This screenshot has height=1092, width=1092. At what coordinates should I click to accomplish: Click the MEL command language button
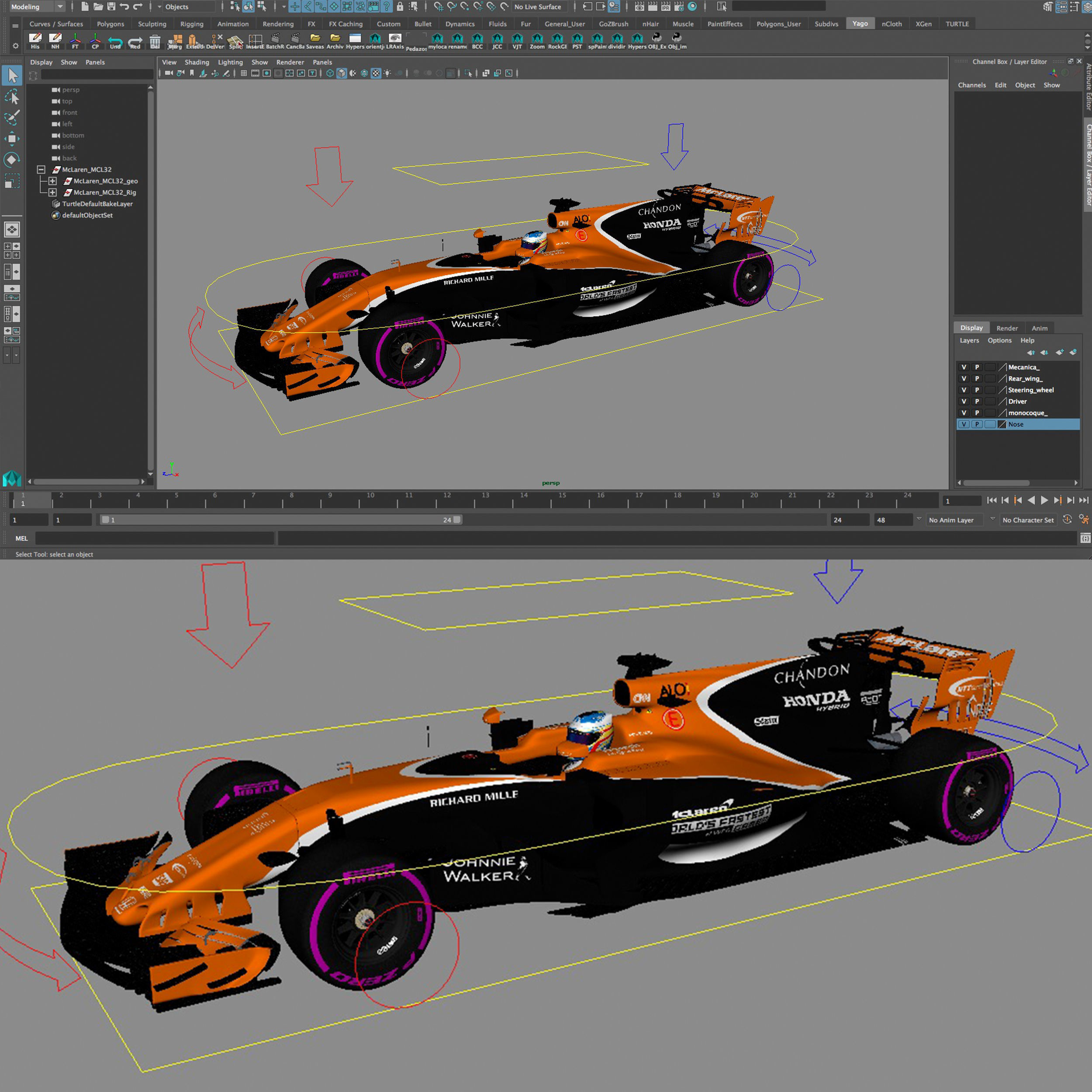[x=21, y=538]
